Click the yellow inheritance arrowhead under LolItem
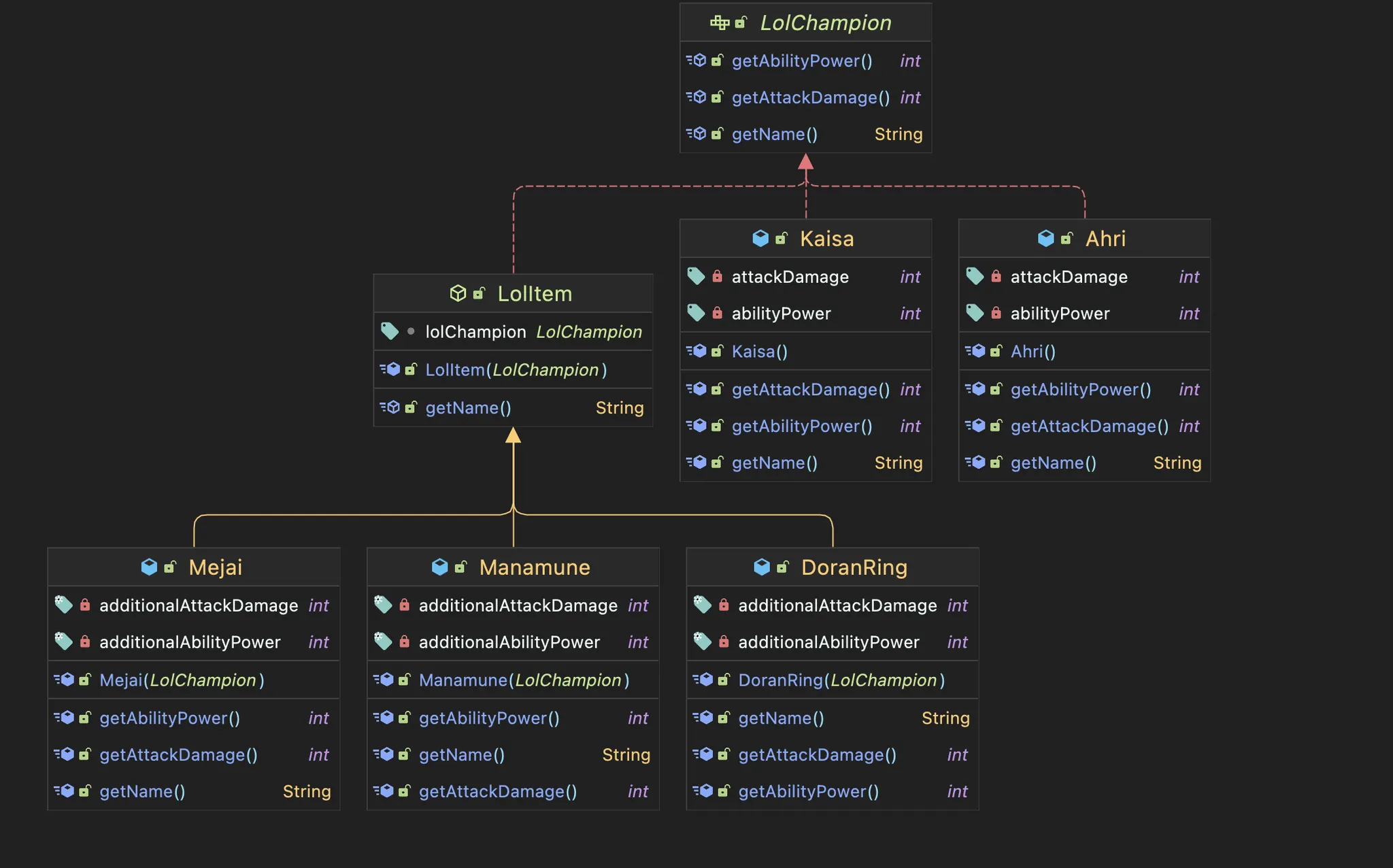 pyautogui.click(x=513, y=435)
